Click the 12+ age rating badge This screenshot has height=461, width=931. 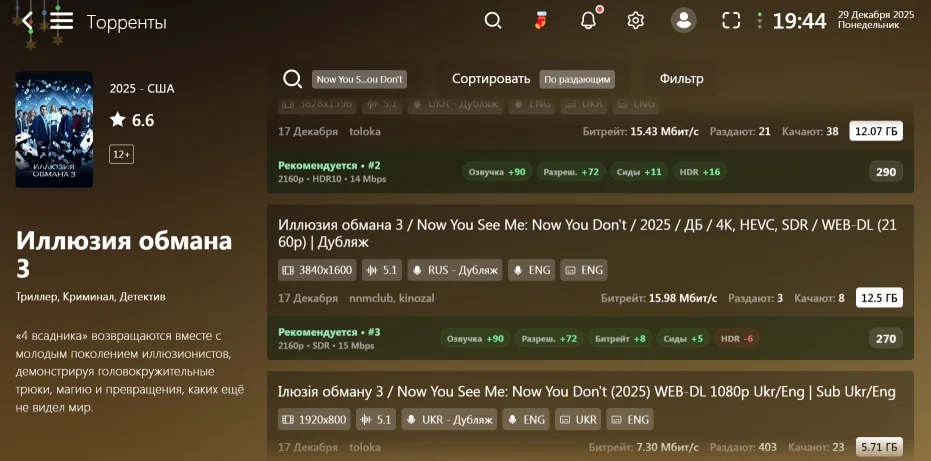(121, 154)
